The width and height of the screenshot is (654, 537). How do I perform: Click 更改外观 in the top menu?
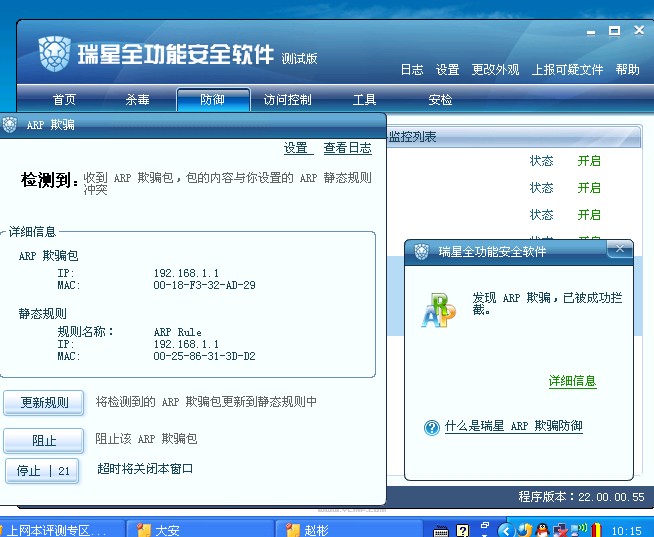pos(495,70)
